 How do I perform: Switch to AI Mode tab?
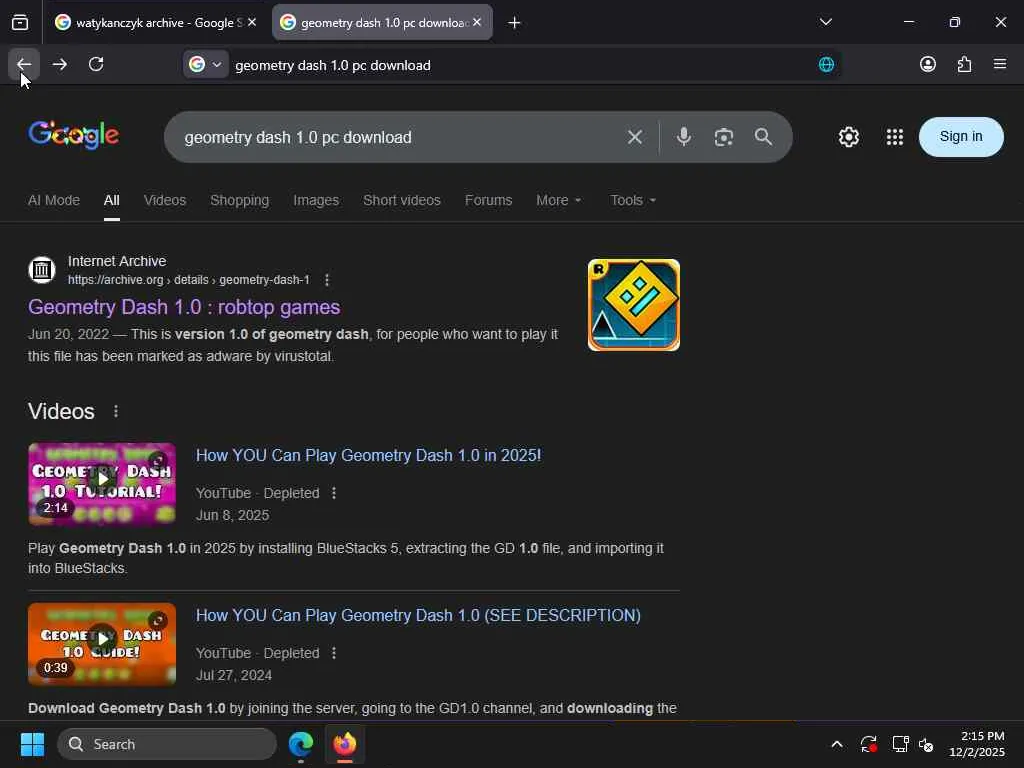pyautogui.click(x=54, y=200)
